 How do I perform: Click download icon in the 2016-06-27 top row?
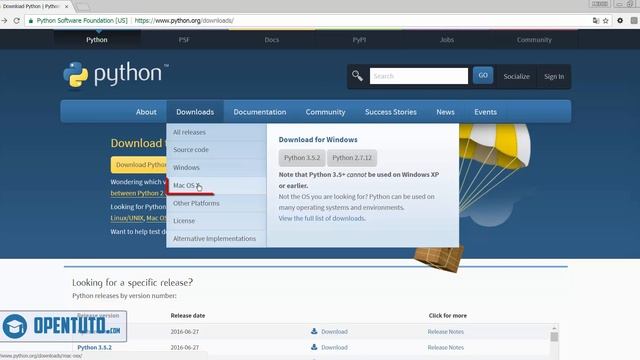(314, 331)
